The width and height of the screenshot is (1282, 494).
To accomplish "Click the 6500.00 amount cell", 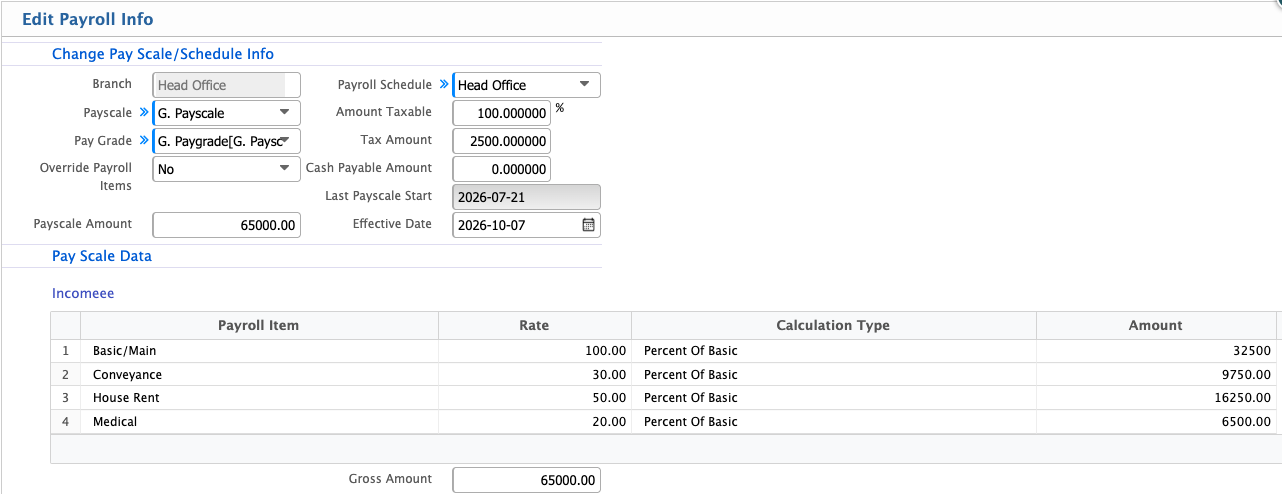I will point(1156,422).
